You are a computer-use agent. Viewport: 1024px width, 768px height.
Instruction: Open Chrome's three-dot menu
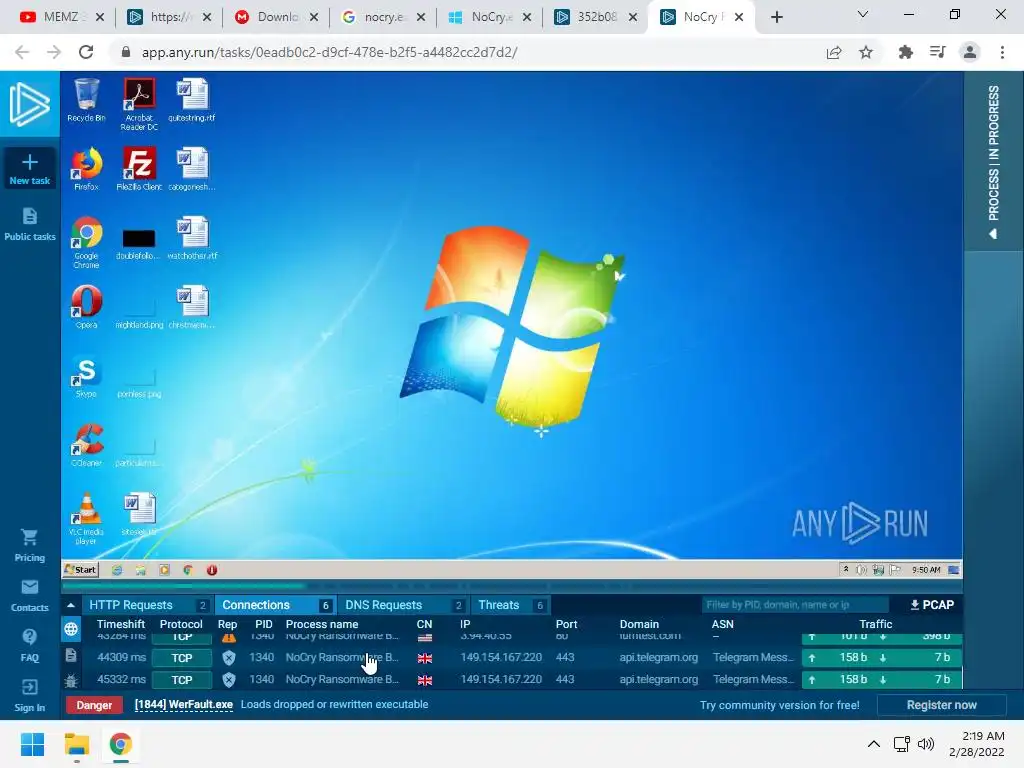(x=1002, y=52)
